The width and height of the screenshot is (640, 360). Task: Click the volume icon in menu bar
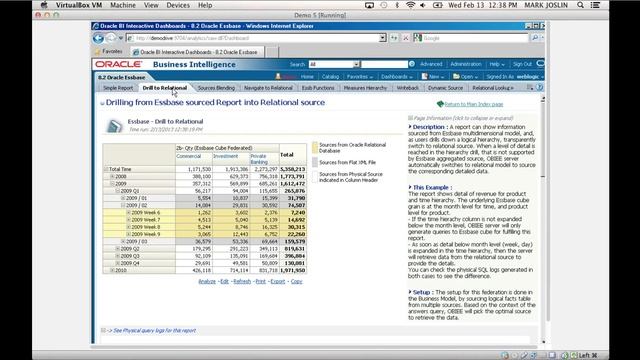point(422,5)
